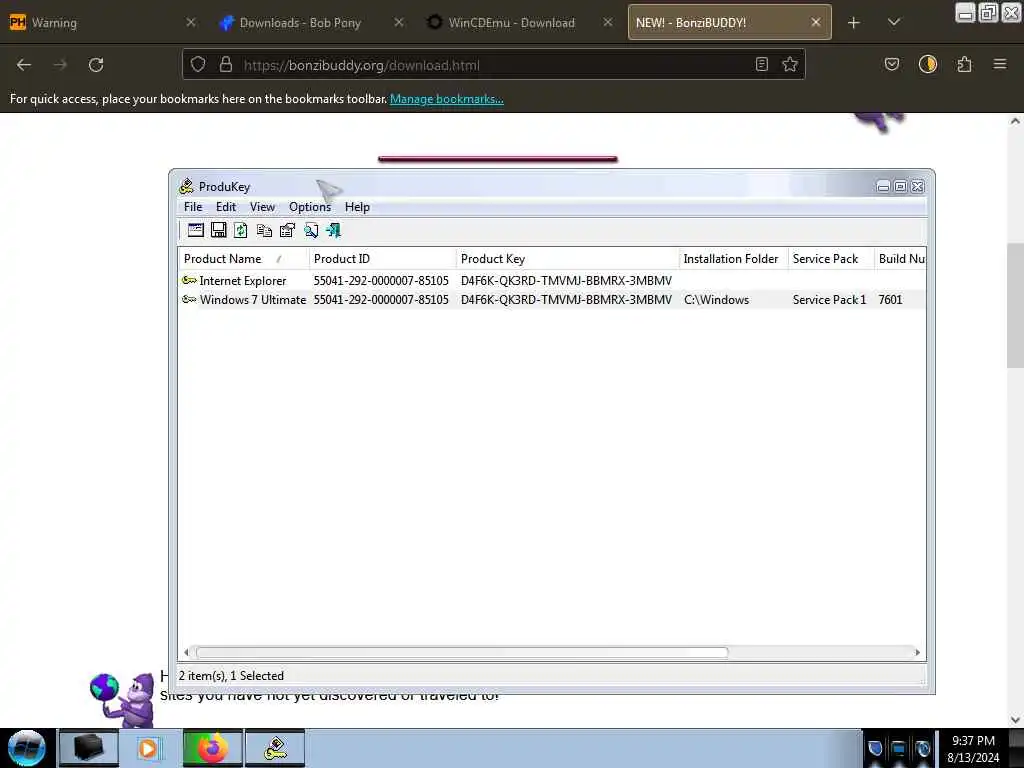The width and height of the screenshot is (1024, 768).
Task: Click the Internet Explorer product key cell
Action: 566,280
